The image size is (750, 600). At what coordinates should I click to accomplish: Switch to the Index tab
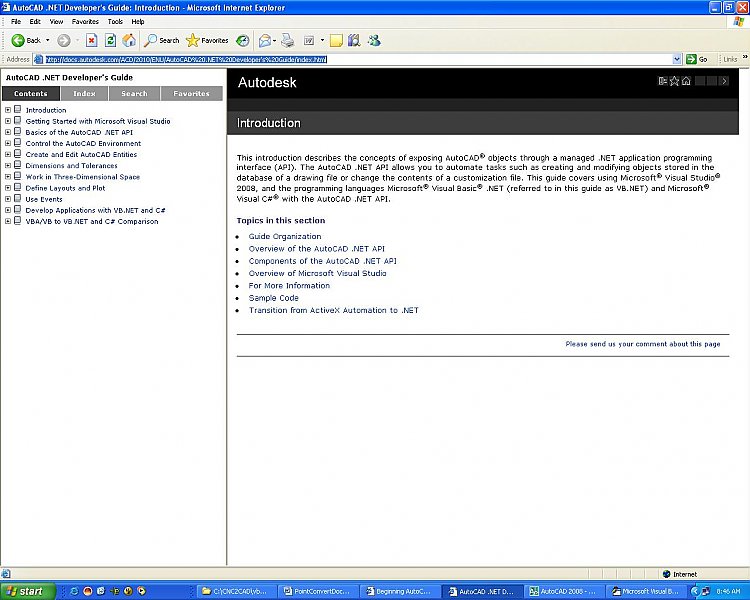pyautogui.click(x=84, y=93)
